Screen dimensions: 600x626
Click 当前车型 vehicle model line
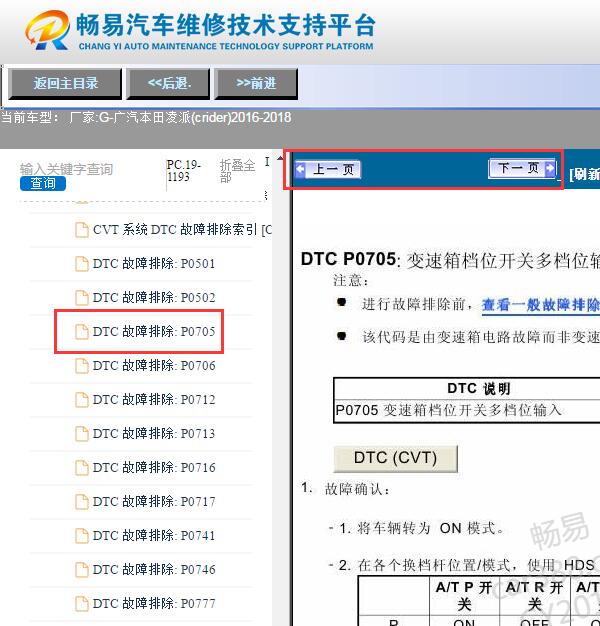(x=146, y=117)
